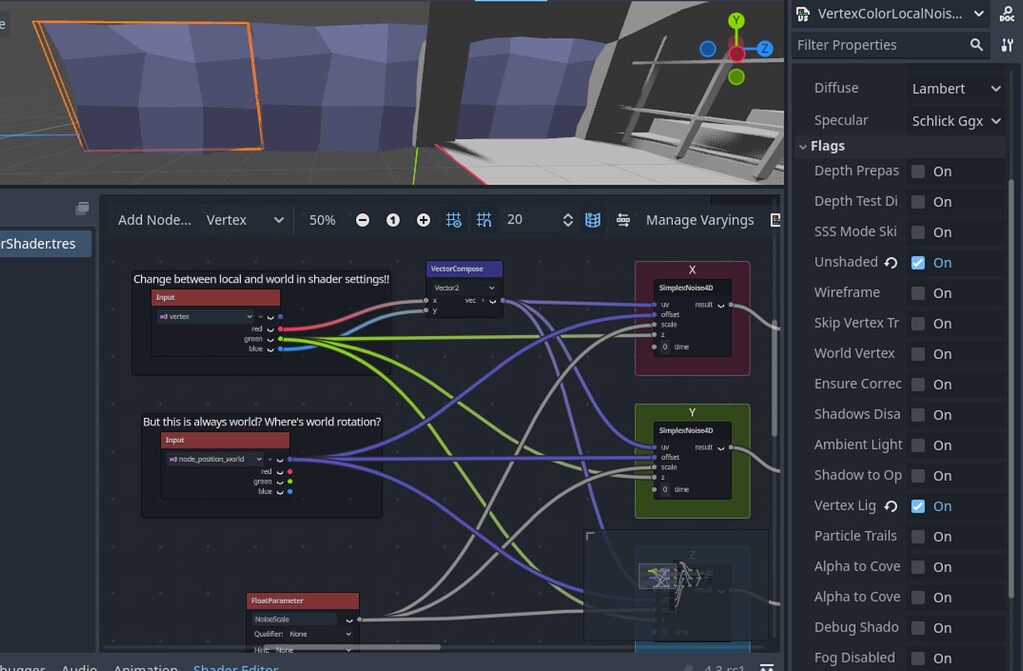Open the shader documentation via the DOC icon
1023x671 pixels.
[x=1007, y=14]
